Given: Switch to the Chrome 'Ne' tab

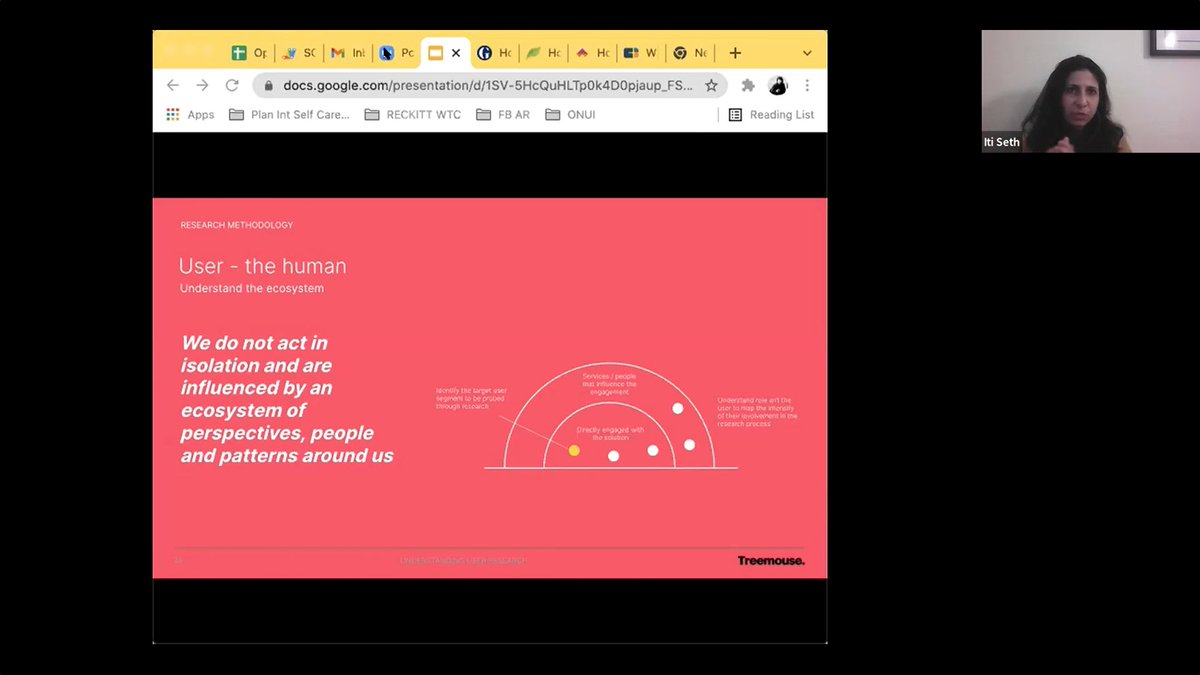Looking at the screenshot, I should [689, 53].
